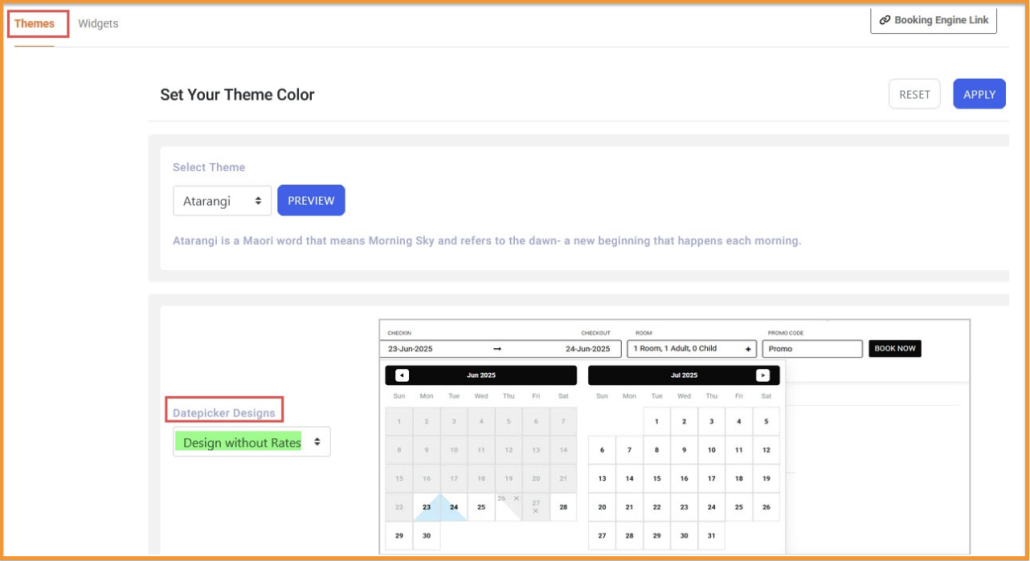Screen dimensions: 1030x561
Task: Click the Jul 2025 month header
Action: [684, 375]
